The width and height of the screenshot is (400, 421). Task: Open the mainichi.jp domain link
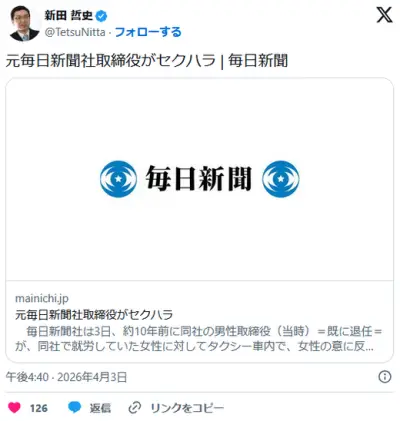coord(42,298)
